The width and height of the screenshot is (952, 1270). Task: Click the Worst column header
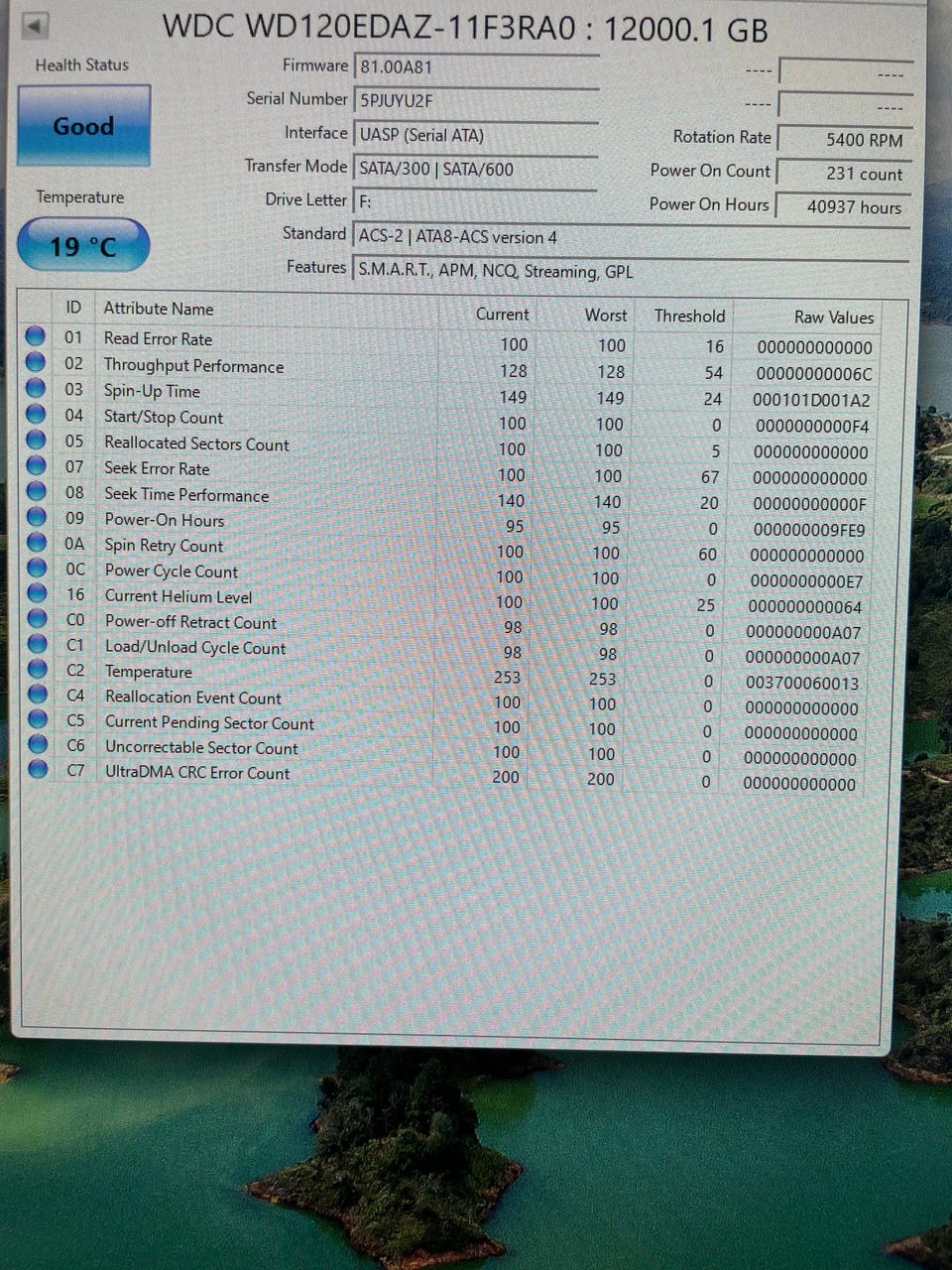[605, 316]
